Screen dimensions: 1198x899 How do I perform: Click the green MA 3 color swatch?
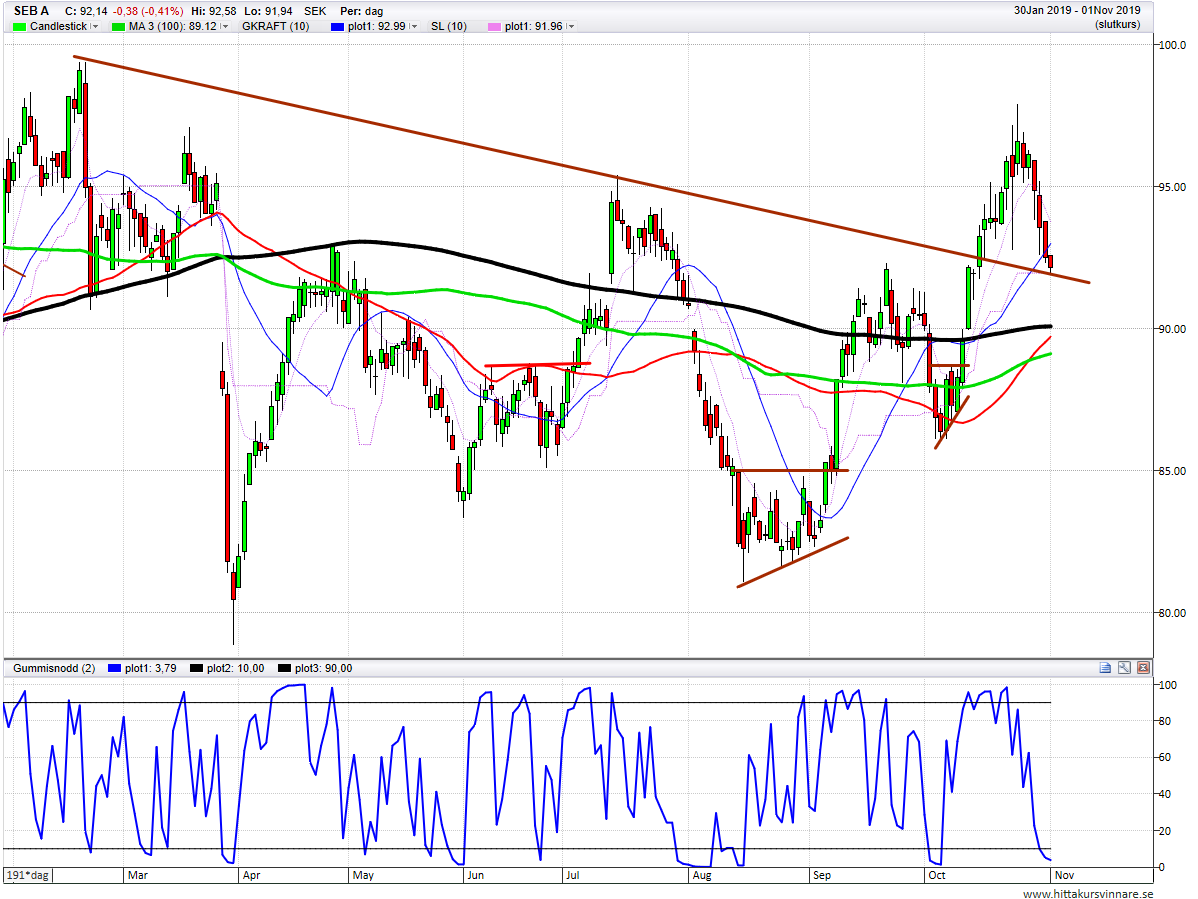[x=118, y=27]
